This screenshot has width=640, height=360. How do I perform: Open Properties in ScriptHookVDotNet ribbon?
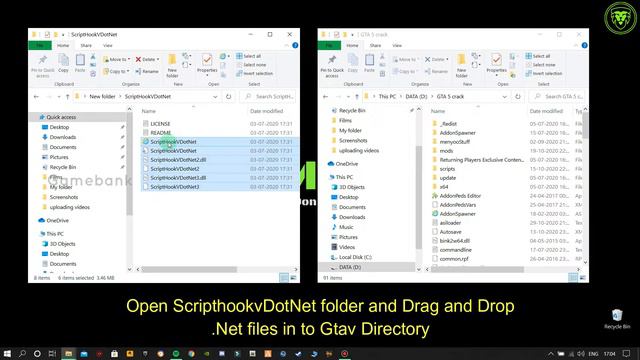point(207,64)
